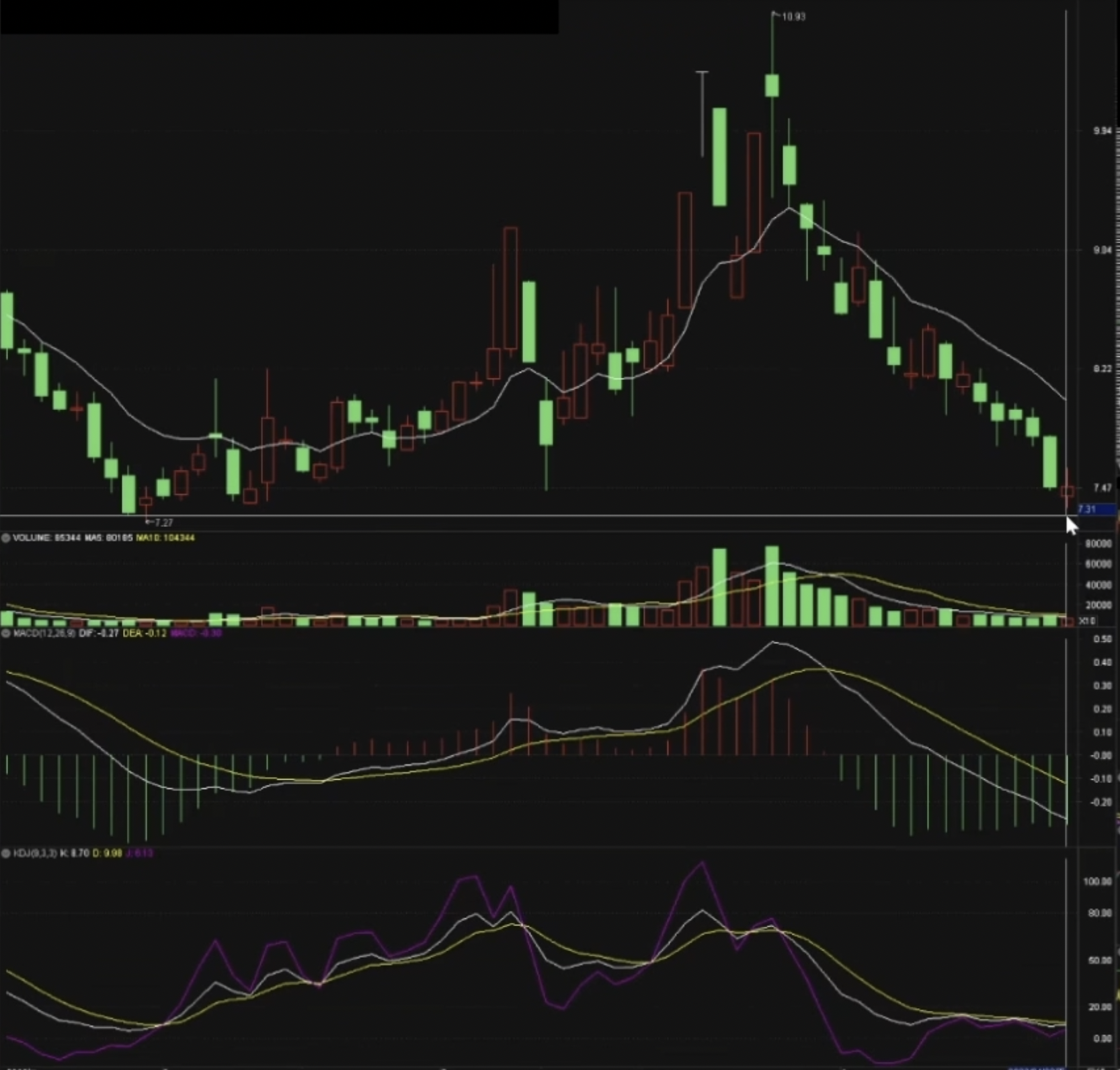Click the 20.00 KDJ axis label
Viewport: 1120px width, 1070px height.
[1101, 1007]
